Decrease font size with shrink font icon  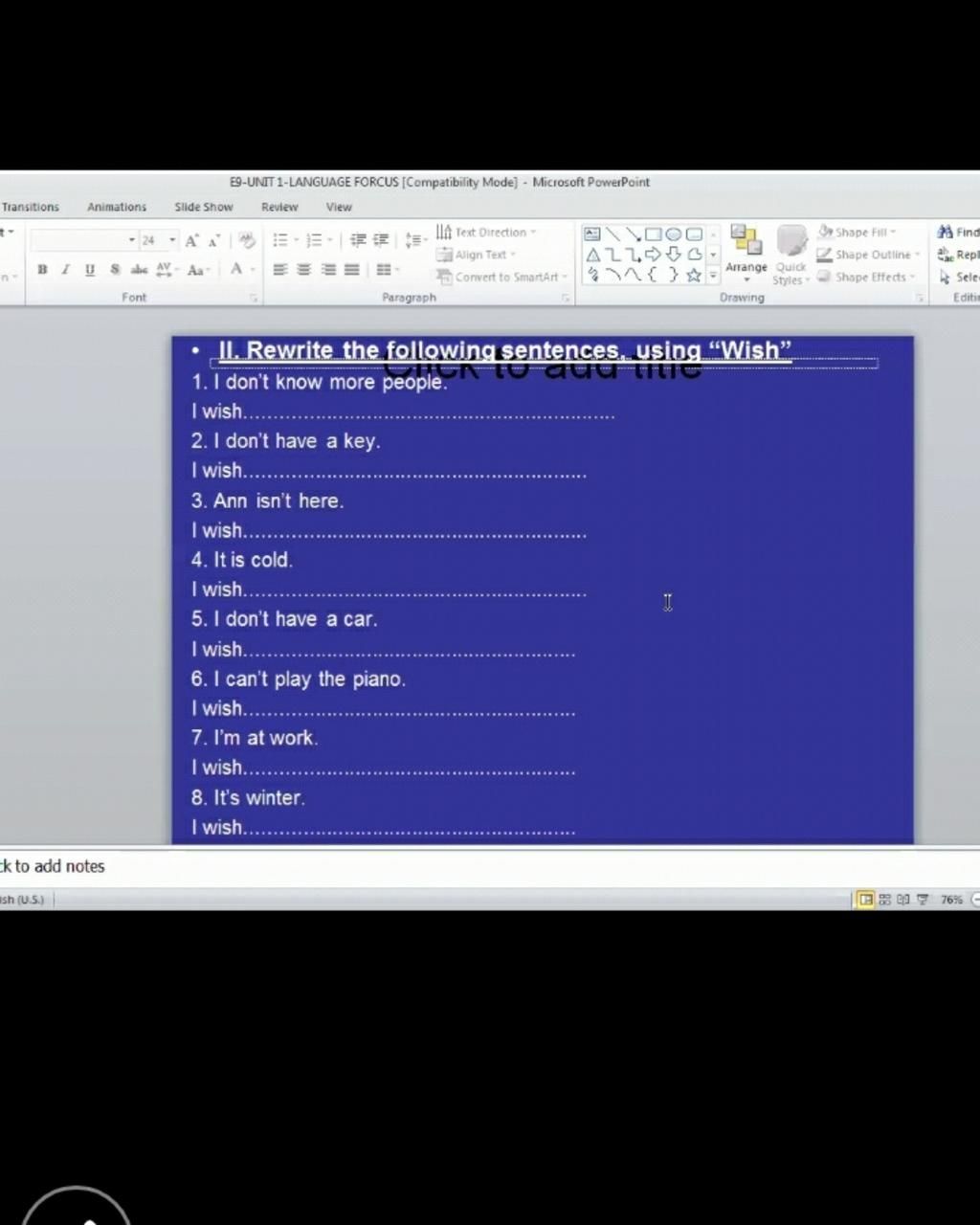[214, 240]
